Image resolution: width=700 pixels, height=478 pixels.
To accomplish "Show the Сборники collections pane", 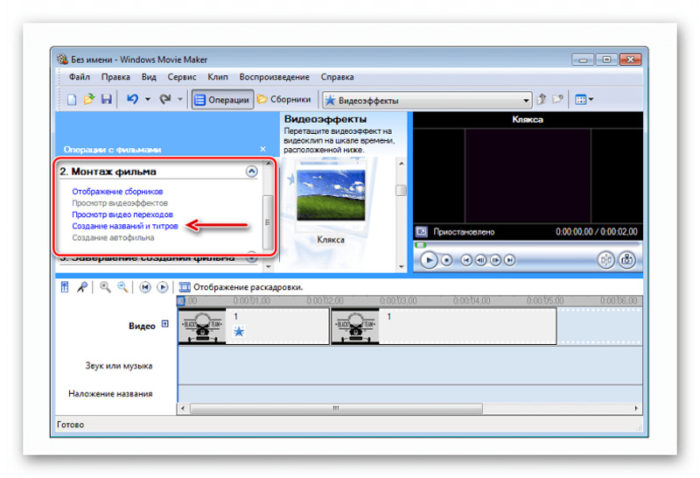I will pyautogui.click(x=284, y=100).
